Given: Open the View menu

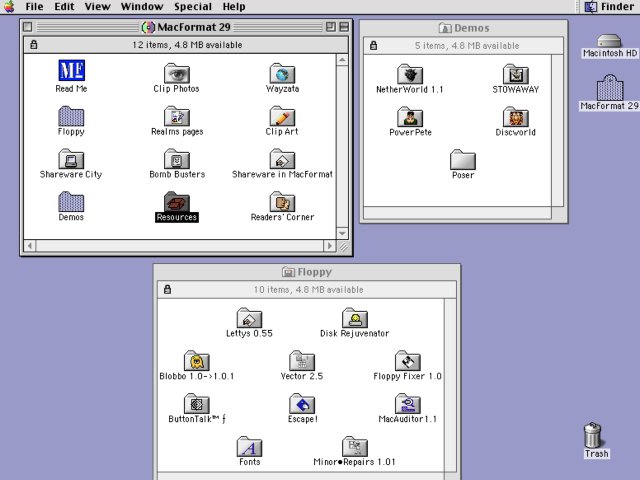Looking at the screenshot, I should [x=98, y=7].
